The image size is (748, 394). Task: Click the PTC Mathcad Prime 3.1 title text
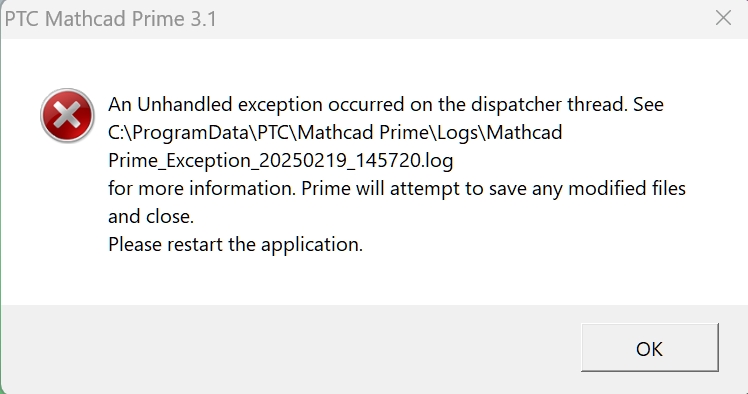tap(110, 19)
